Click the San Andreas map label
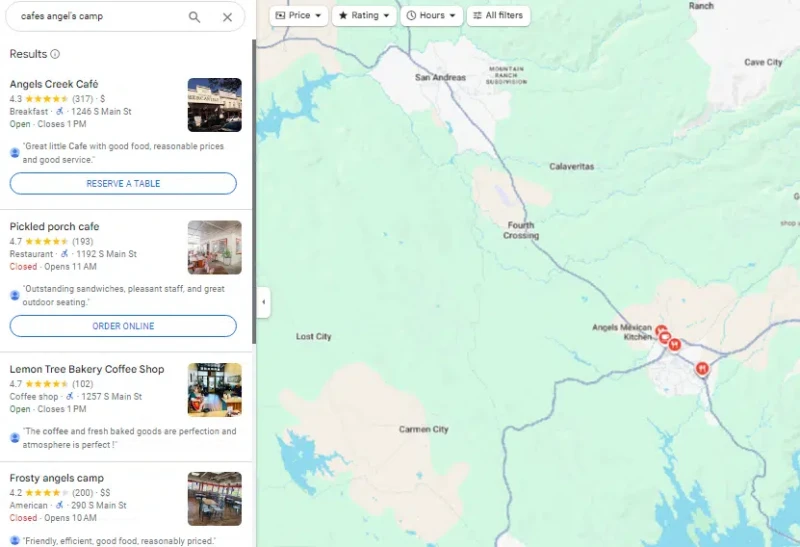 click(440, 78)
